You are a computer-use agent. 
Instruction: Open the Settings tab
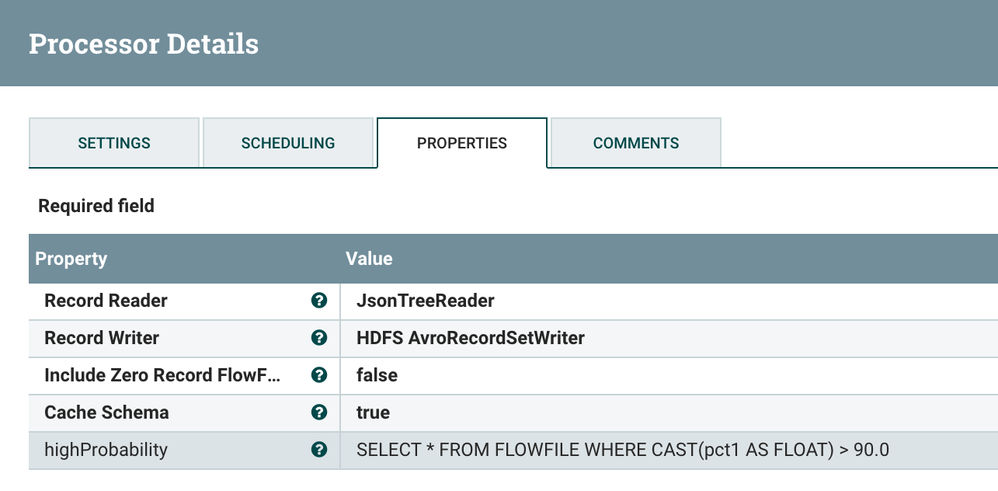coord(114,143)
